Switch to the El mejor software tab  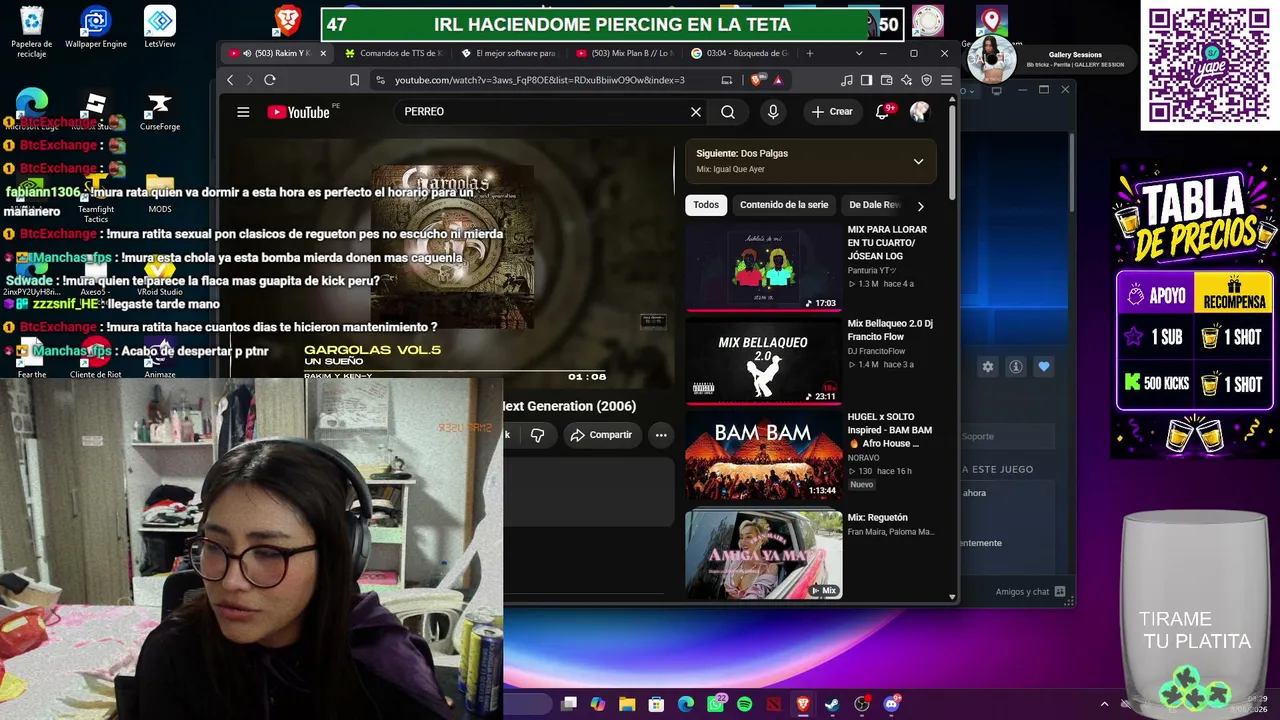510,53
